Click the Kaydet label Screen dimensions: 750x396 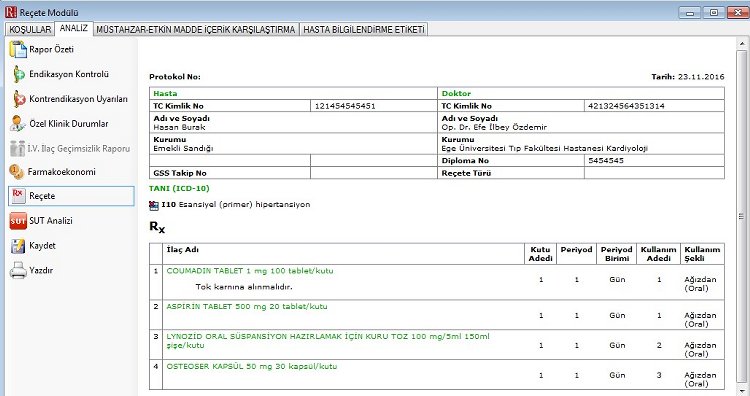(42, 245)
